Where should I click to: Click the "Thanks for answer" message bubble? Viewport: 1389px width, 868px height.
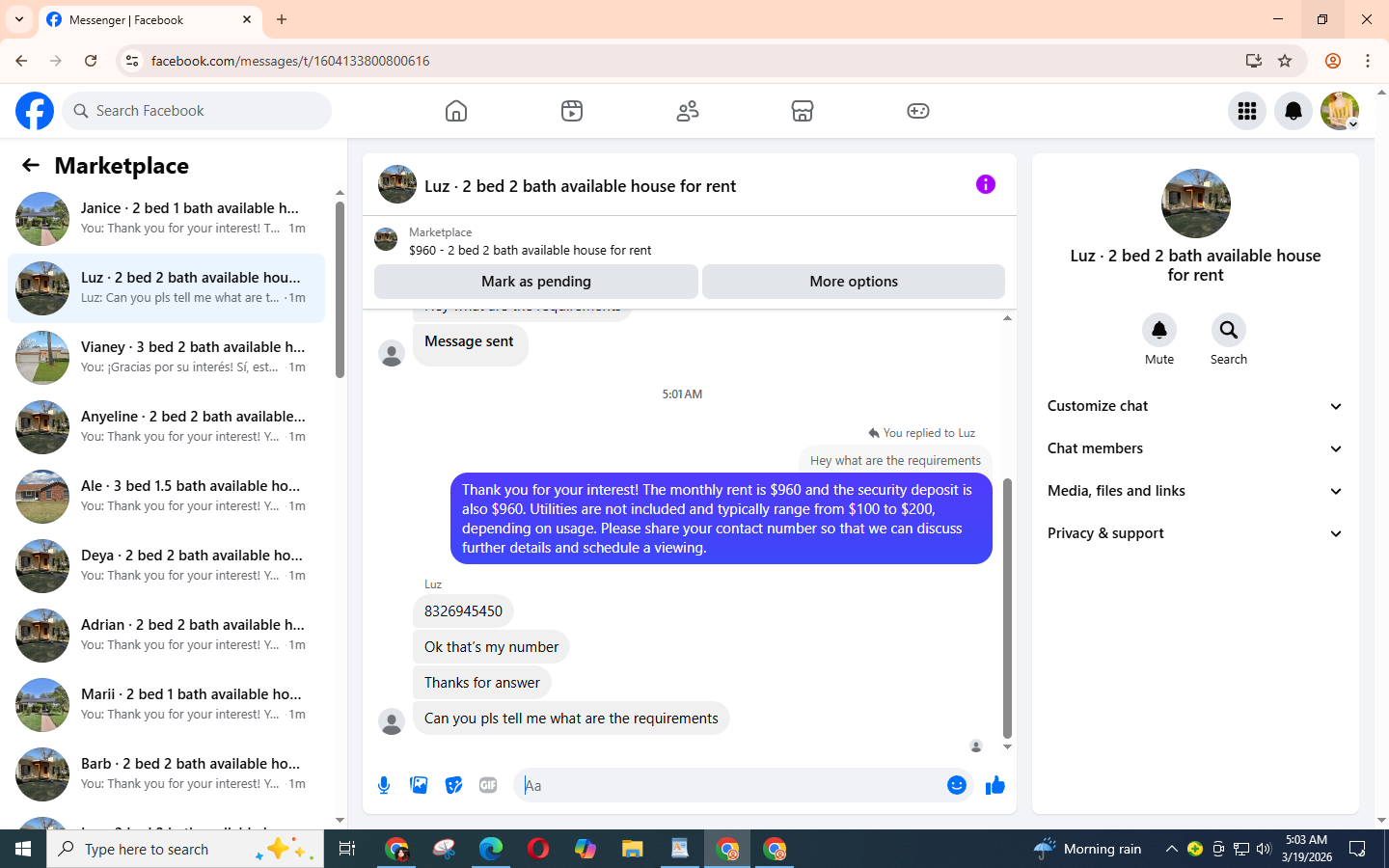click(482, 683)
